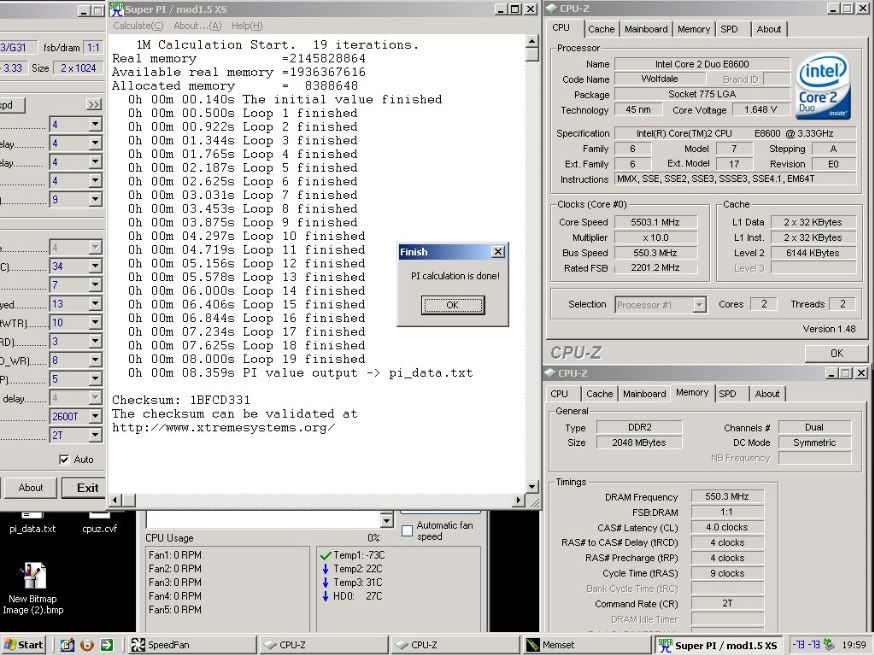Screen dimensions: 874x655
Task: Switch to CPU tab in memory-timings CPU-Z window
Action: (559, 394)
